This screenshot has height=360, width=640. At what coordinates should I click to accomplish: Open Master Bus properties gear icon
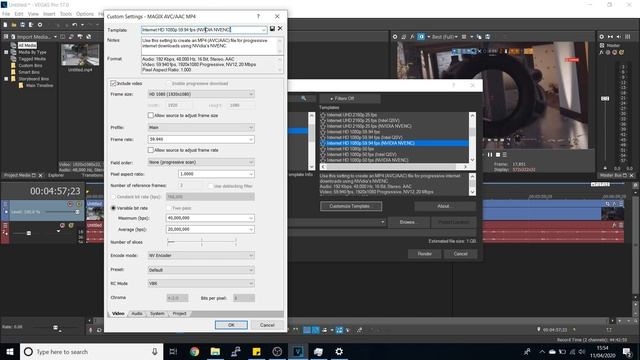coord(602,37)
